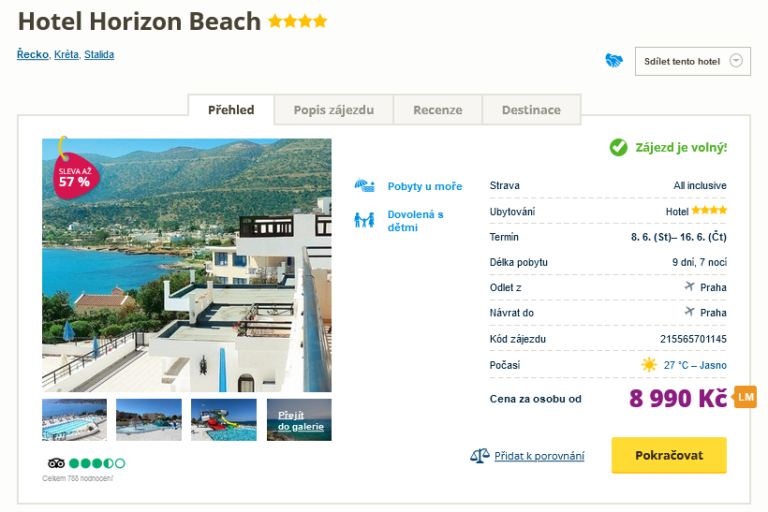Select the 'Destinace' tab
The height and width of the screenshot is (512, 768).
(531, 110)
